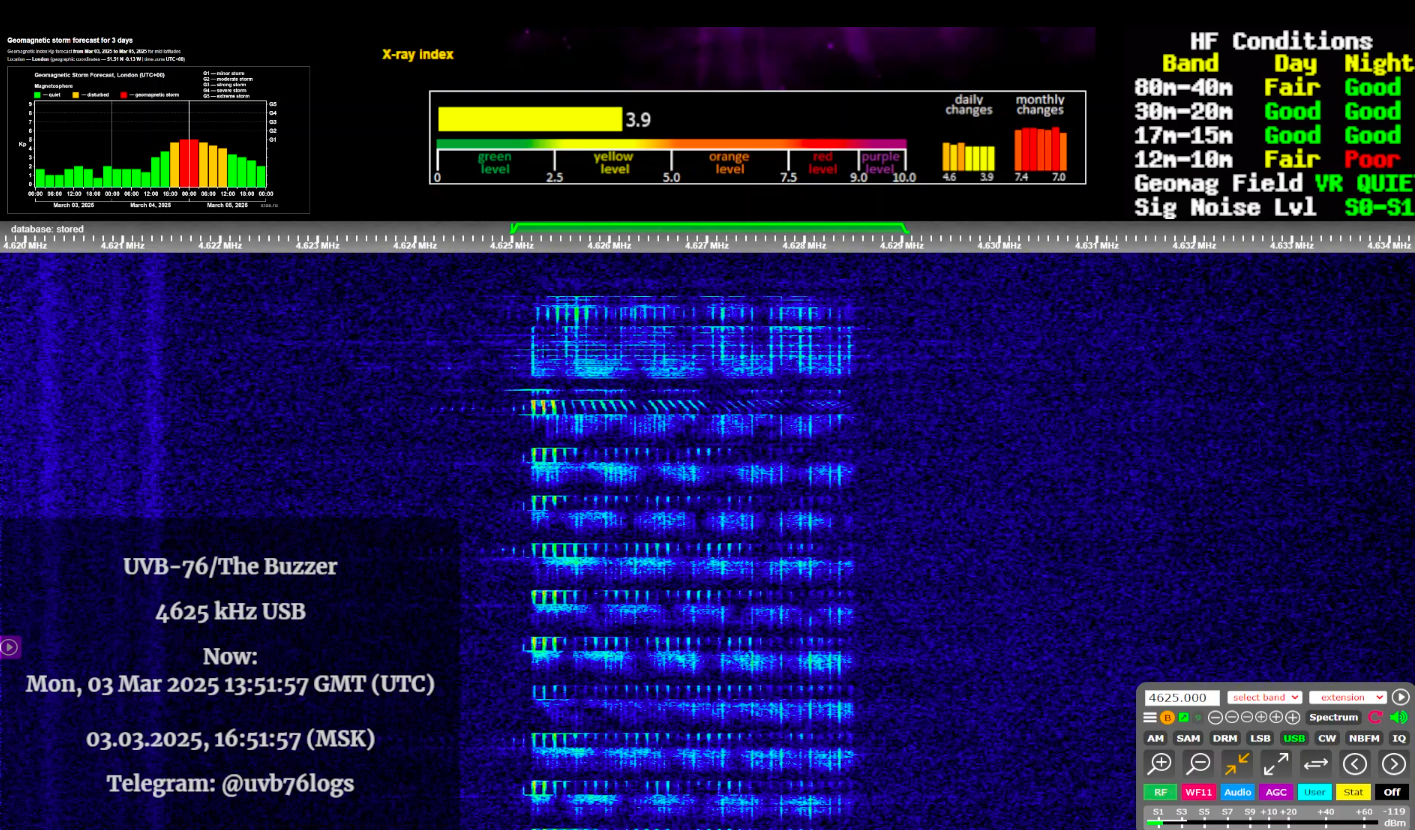Mute audio with the green speaker icon
The image size is (1415, 830).
click(1399, 717)
